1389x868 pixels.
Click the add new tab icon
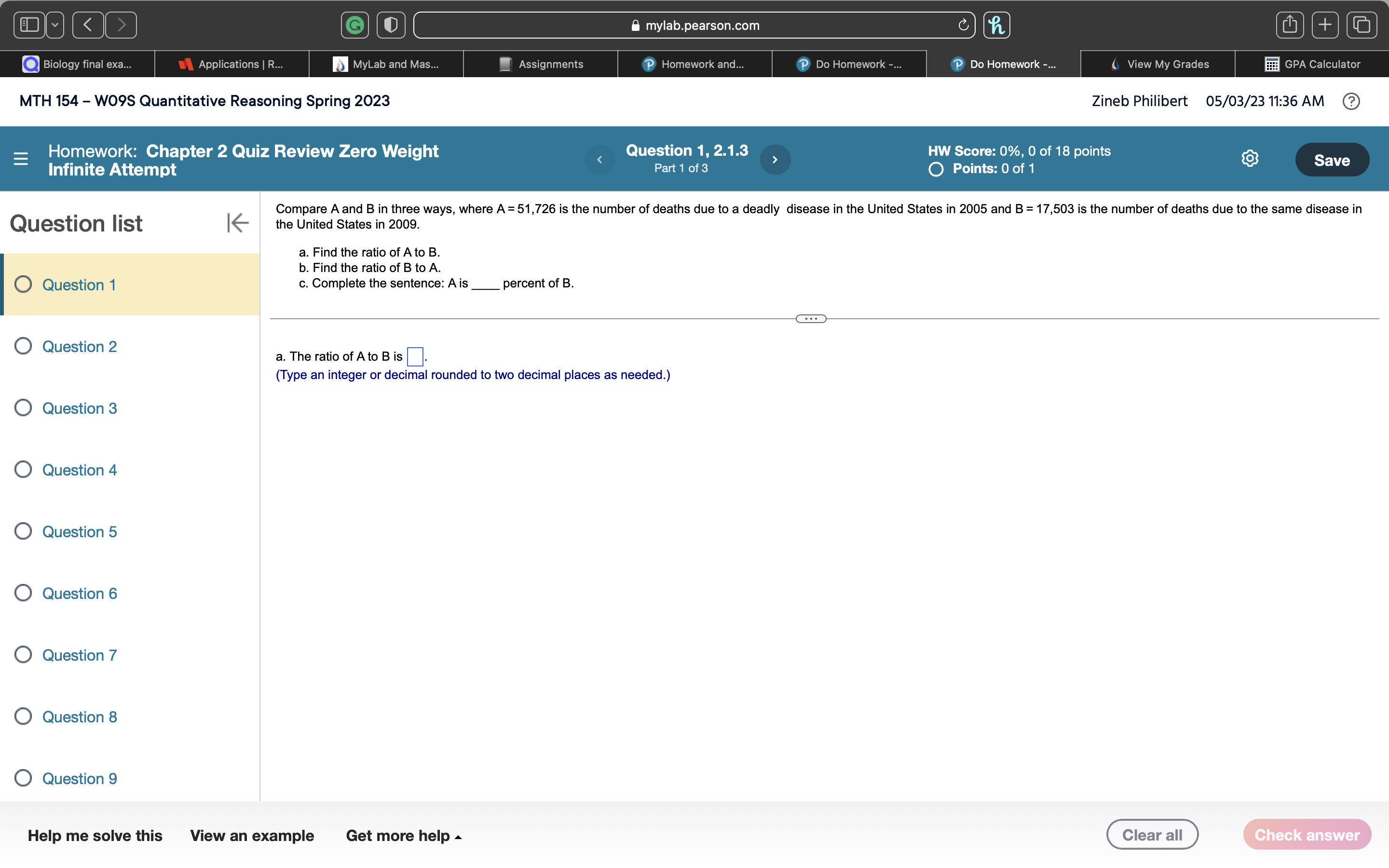(1325, 24)
